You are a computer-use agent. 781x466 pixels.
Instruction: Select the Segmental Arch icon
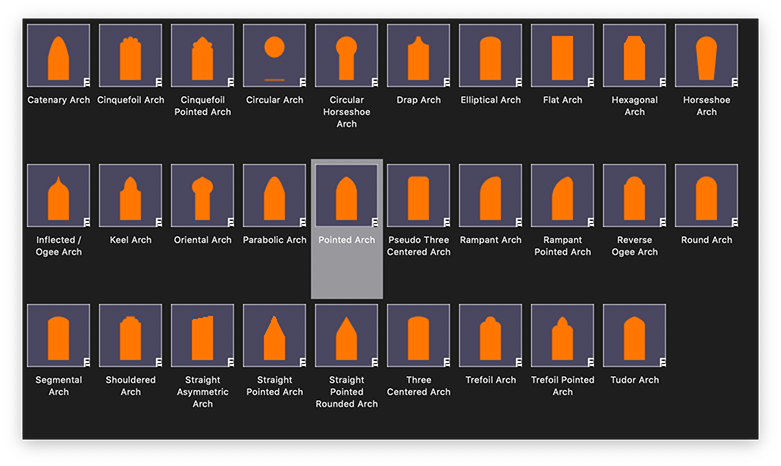tap(59, 336)
